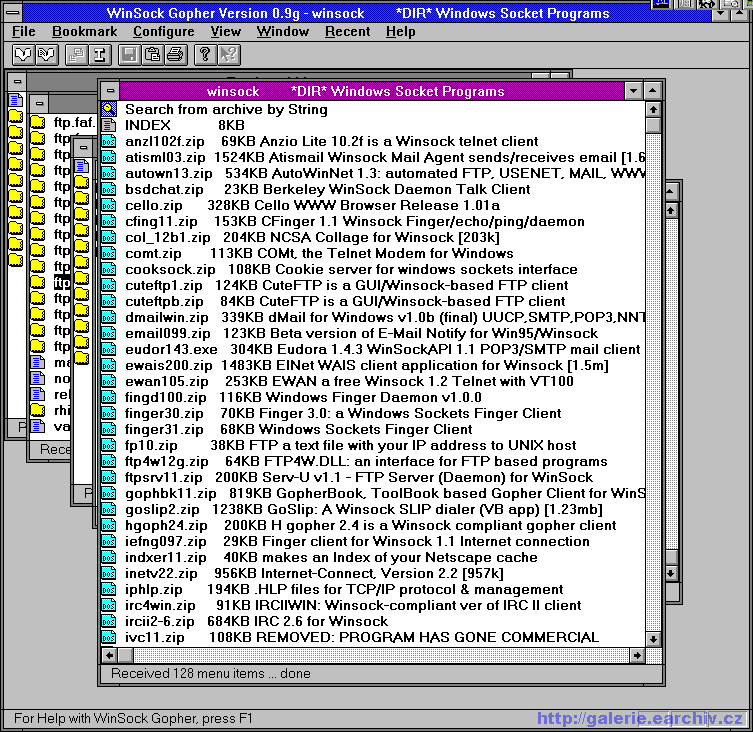
Task: Click the document icon next to INDEX
Action: 109,125
